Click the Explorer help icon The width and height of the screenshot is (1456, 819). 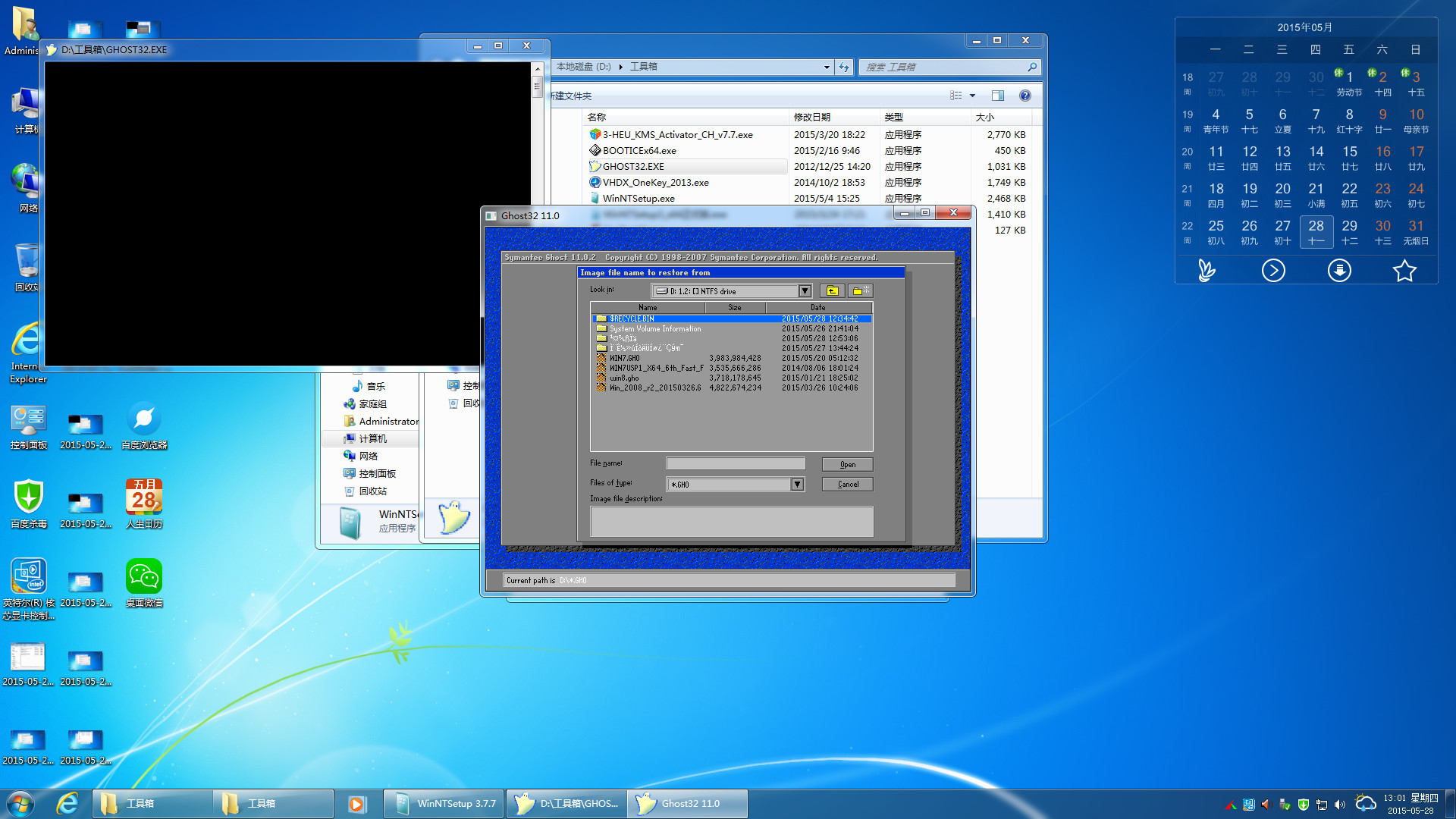[1025, 96]
